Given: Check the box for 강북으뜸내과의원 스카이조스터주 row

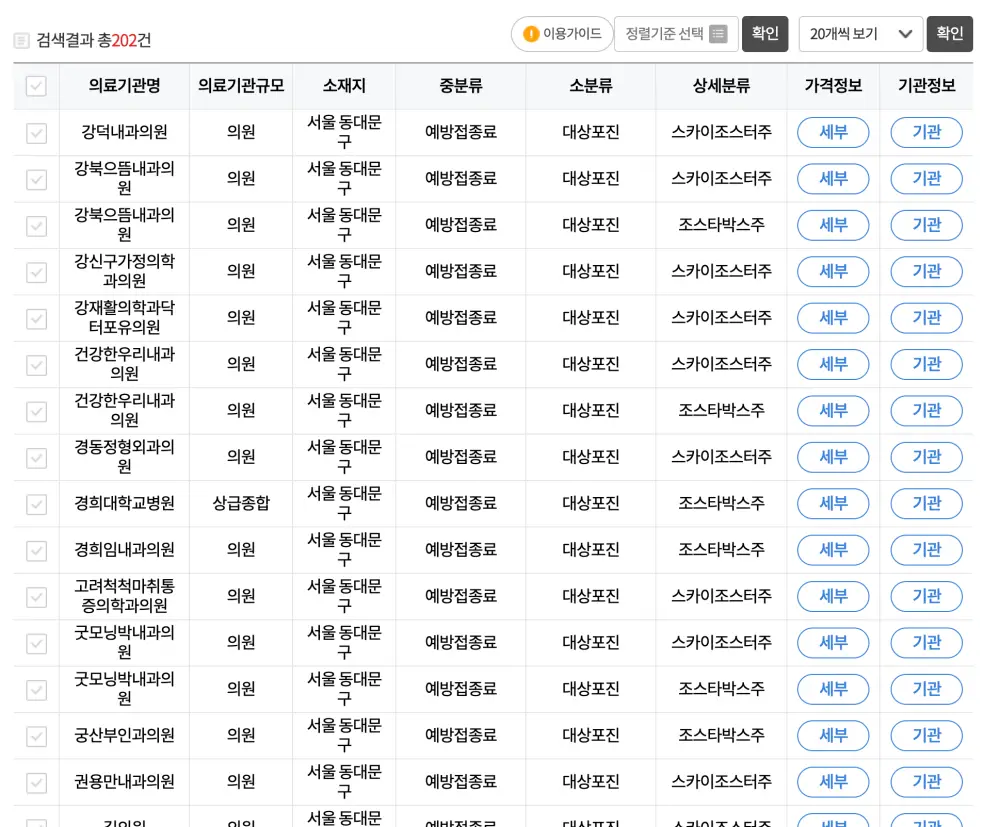Looking at the screenshot, I should tap(36, 180).
